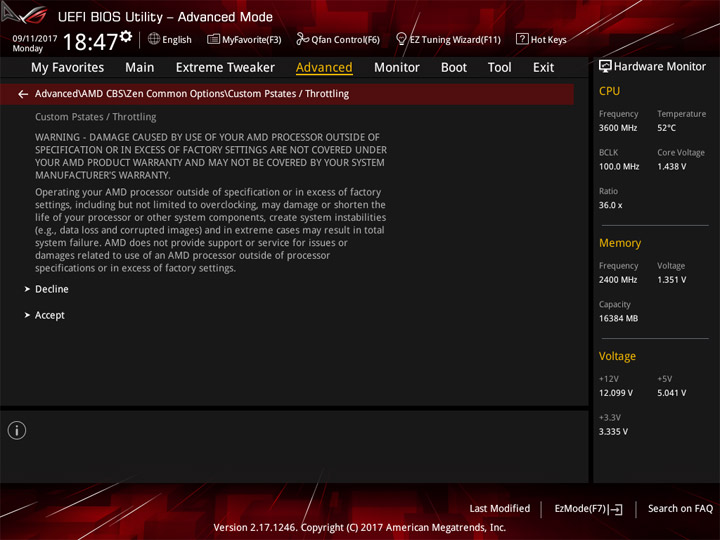Click the Memory section heading

tap(620, 243)
